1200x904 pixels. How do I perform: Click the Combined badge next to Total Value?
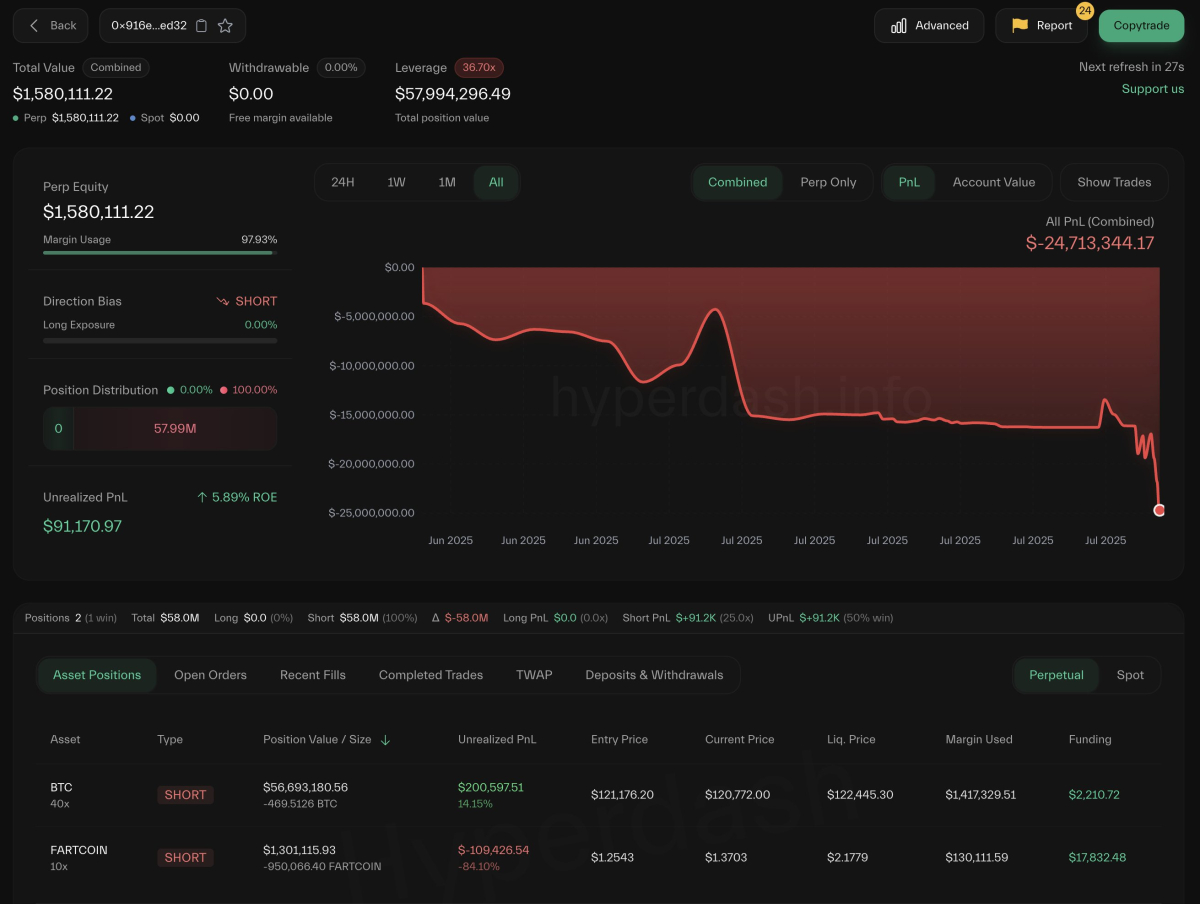coord(116,68)
